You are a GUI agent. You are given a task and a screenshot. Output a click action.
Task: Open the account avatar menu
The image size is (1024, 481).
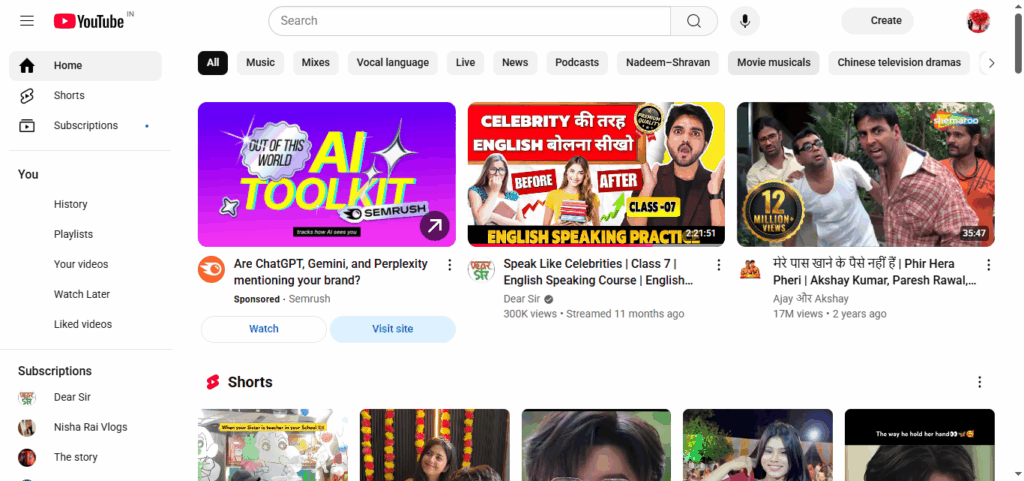coord(978,21)
